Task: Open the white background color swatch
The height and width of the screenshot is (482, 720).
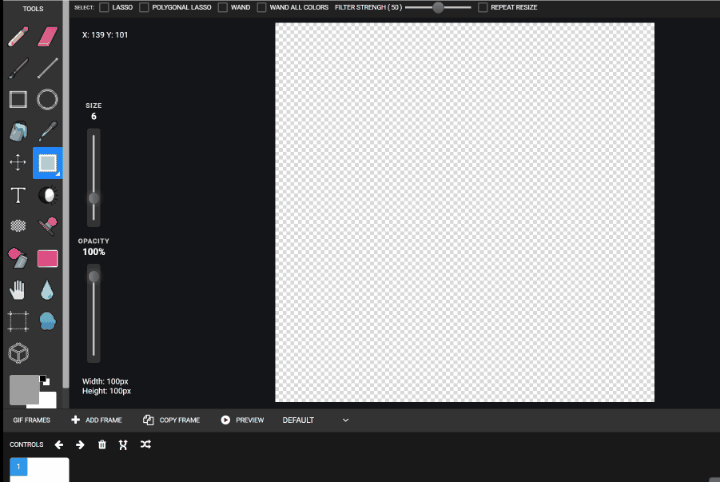Action: click(48, 400)
